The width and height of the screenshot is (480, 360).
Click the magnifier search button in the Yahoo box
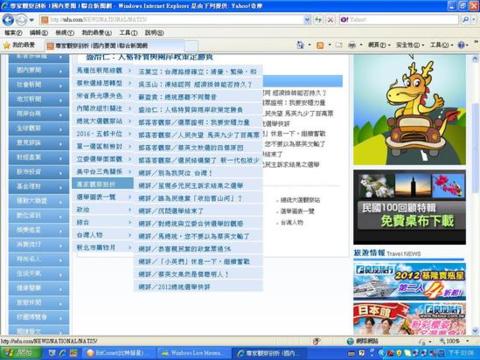coord(465,20)
